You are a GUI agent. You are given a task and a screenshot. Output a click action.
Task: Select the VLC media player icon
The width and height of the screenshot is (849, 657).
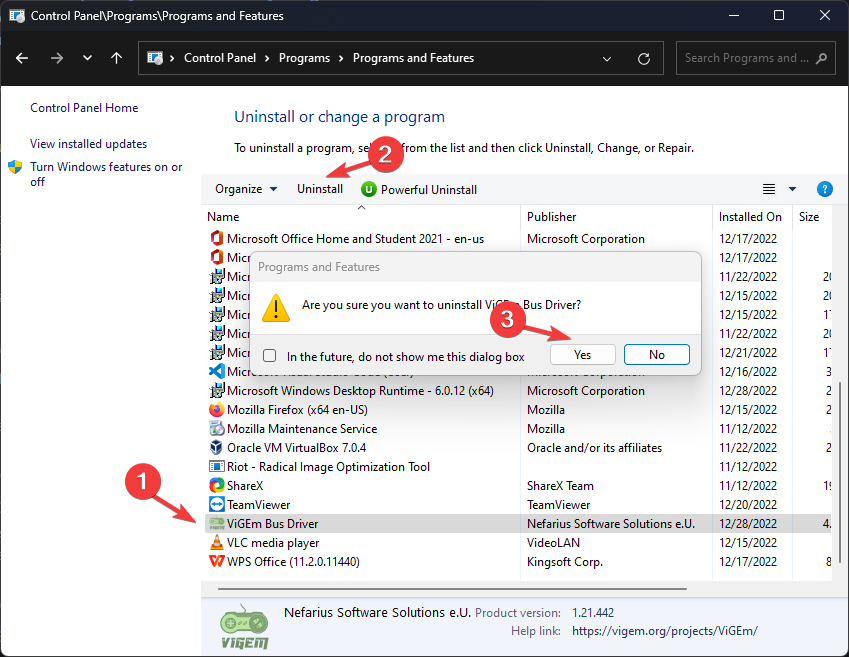point(216,543)
